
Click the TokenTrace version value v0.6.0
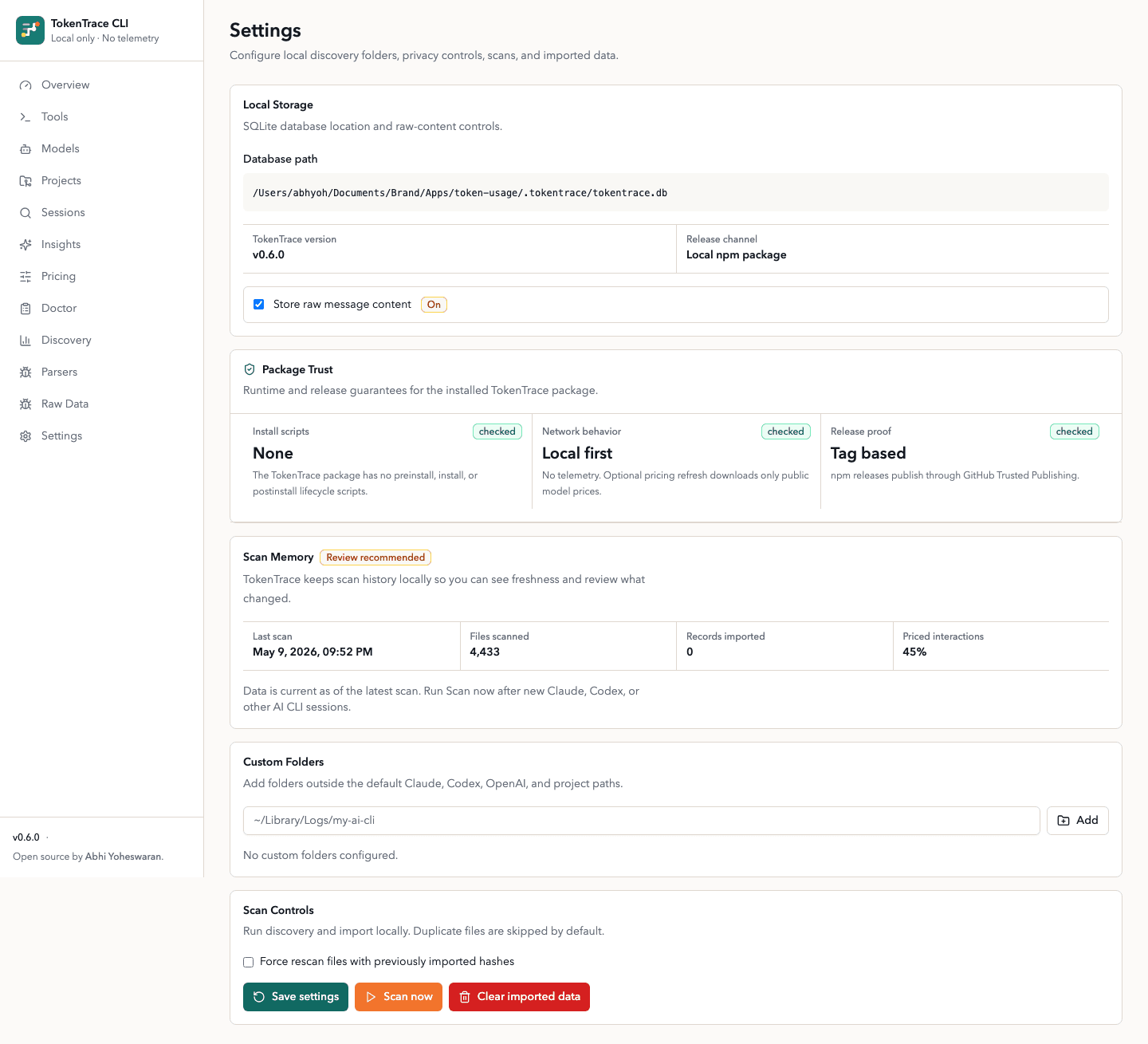click(x=269, y=255)
